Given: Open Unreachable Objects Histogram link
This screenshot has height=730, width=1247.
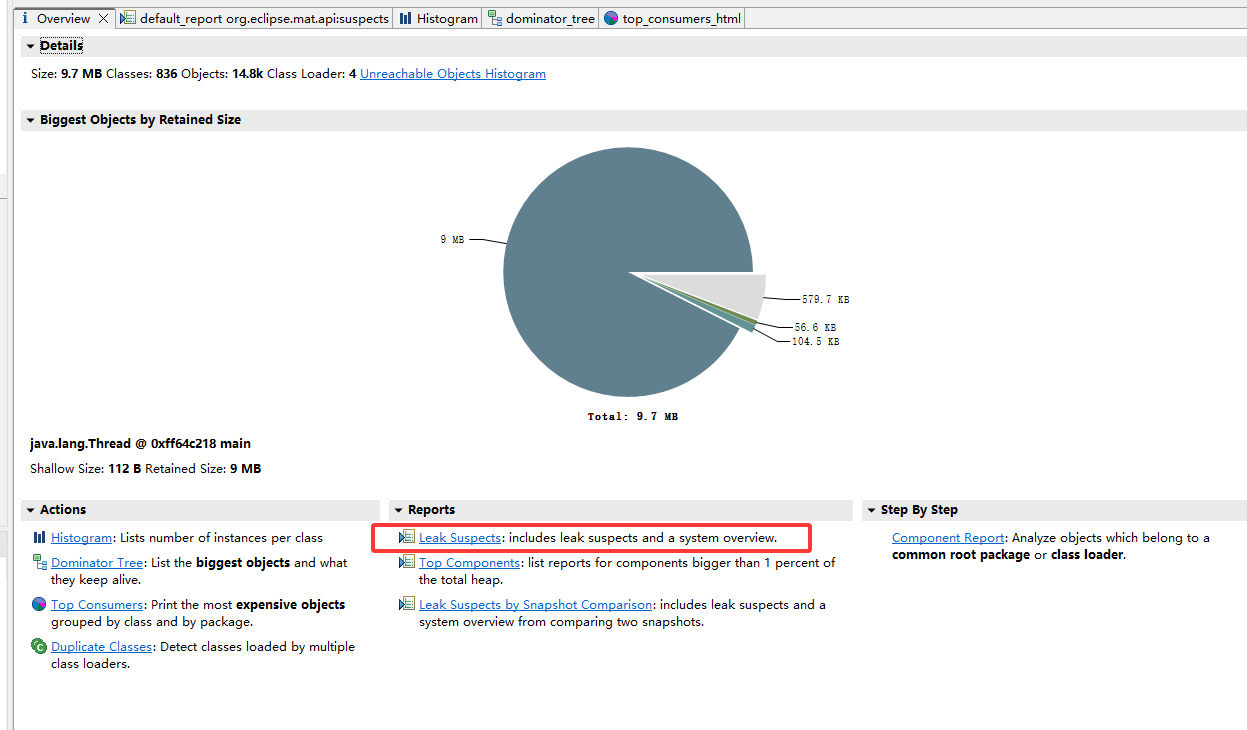Looking at the screenshot, I should [453, 74].
